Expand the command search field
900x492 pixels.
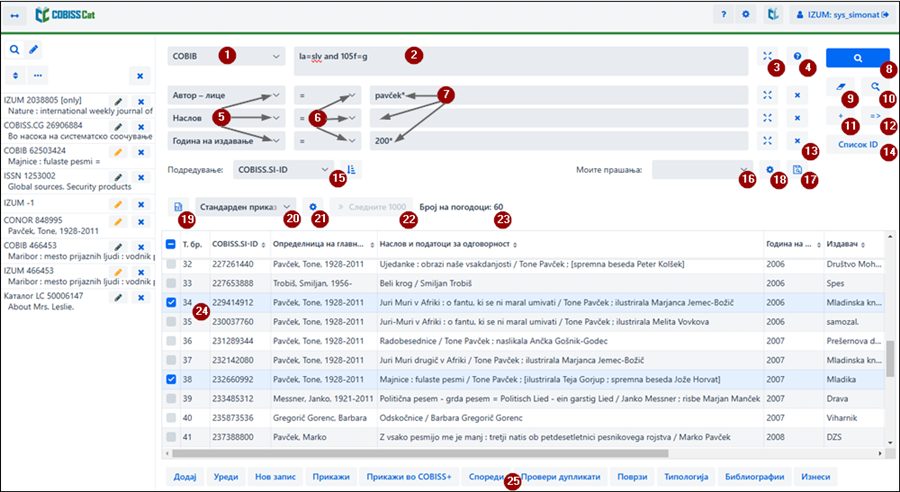767,56
